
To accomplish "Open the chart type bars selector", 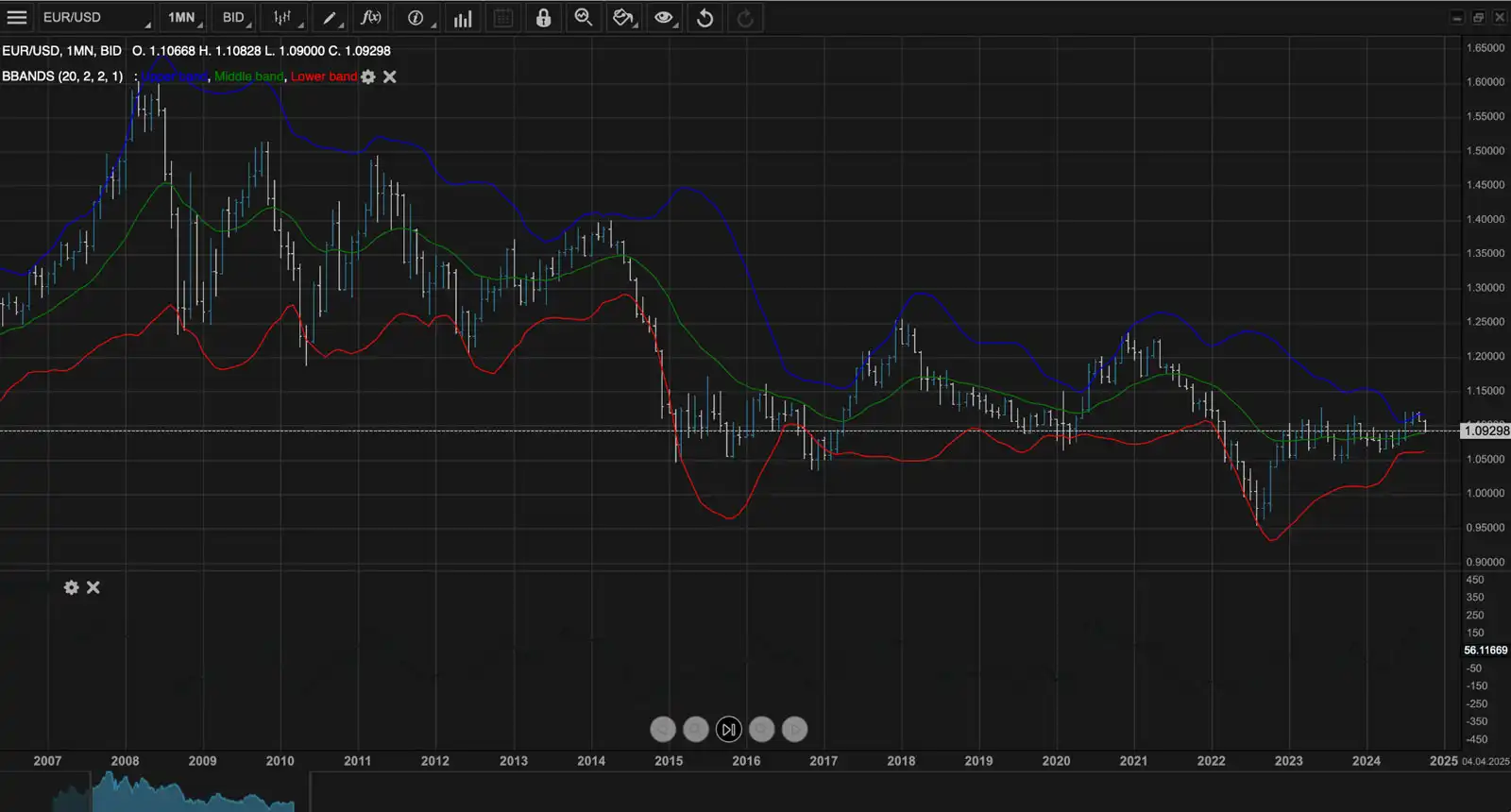I will click(x=283, y=18).
